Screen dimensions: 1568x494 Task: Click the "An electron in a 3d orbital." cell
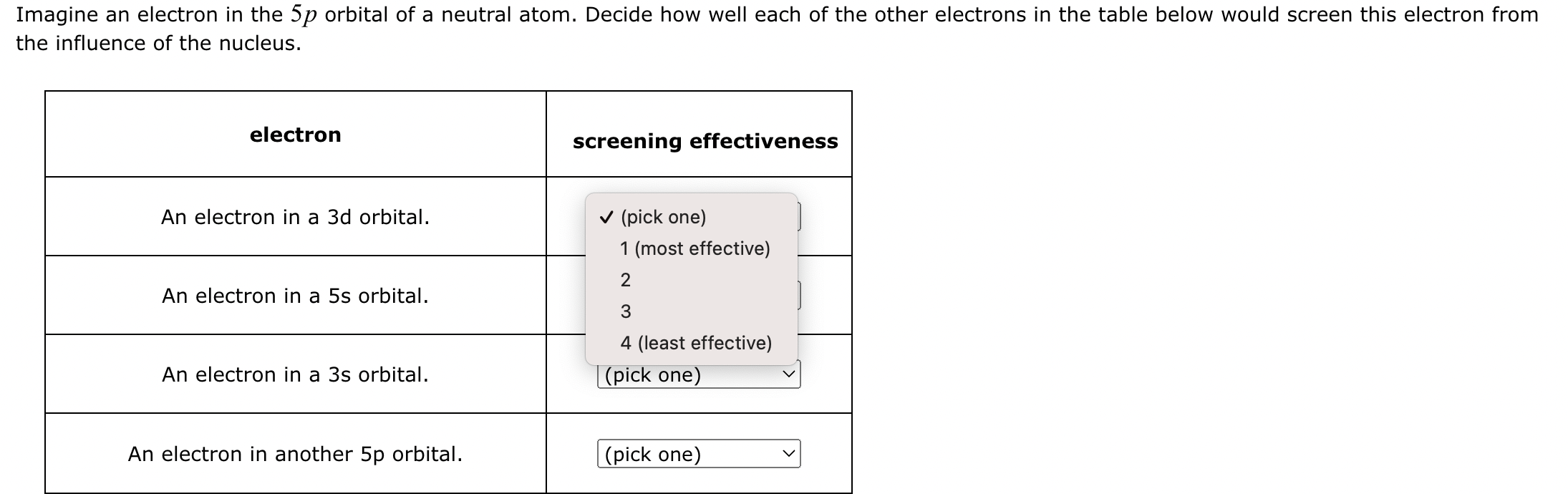pos(295,217)
